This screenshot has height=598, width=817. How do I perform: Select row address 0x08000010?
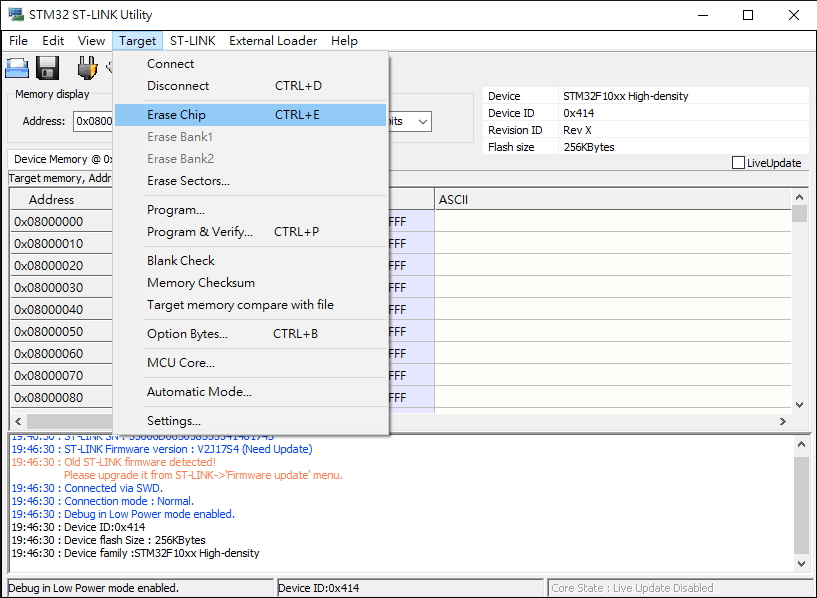pyautogui.click(x=48, y=244)
